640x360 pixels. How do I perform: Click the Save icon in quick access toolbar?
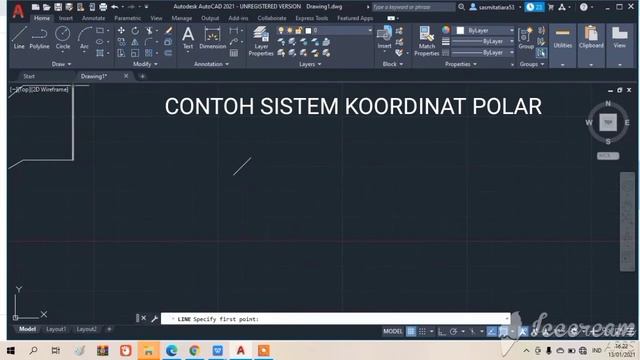[58, 7]
